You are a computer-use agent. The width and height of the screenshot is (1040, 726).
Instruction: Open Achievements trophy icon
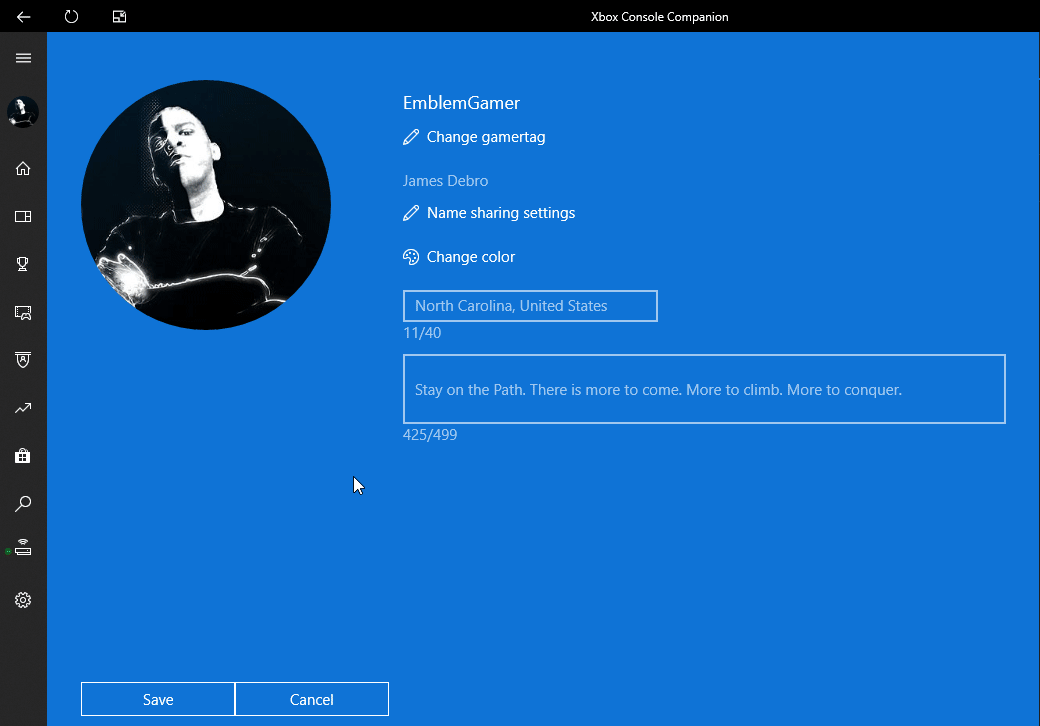(x=23, y=264)
